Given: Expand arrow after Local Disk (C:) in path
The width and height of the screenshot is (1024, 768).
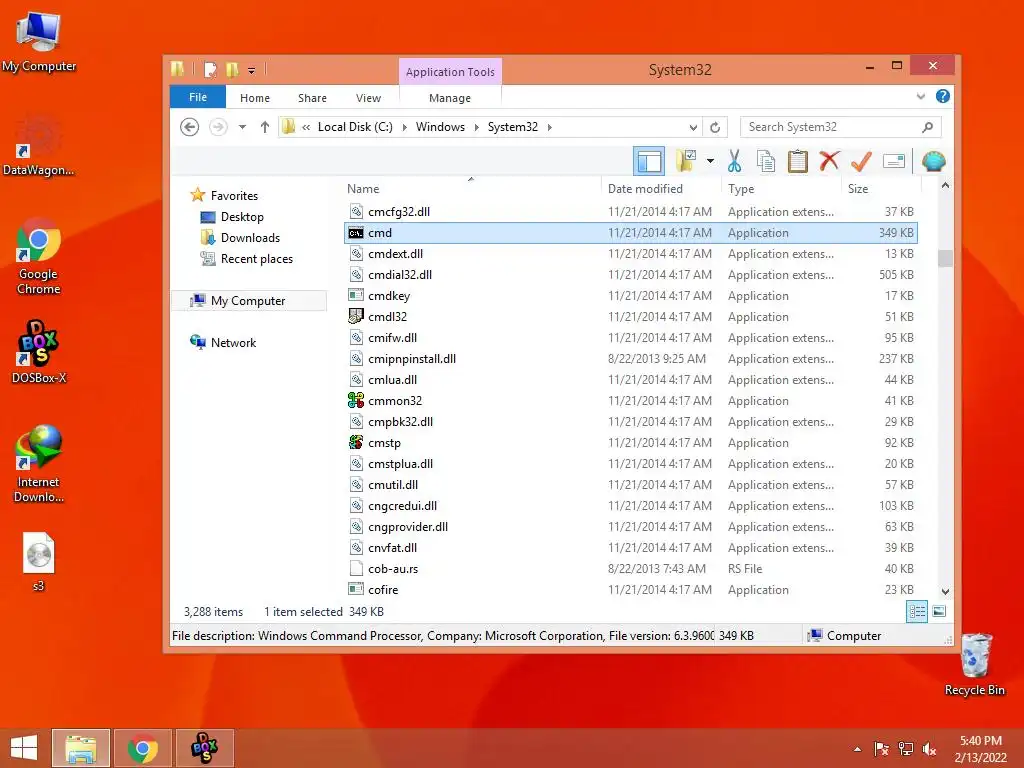Looking at the screenshot, I should (404, 127).
